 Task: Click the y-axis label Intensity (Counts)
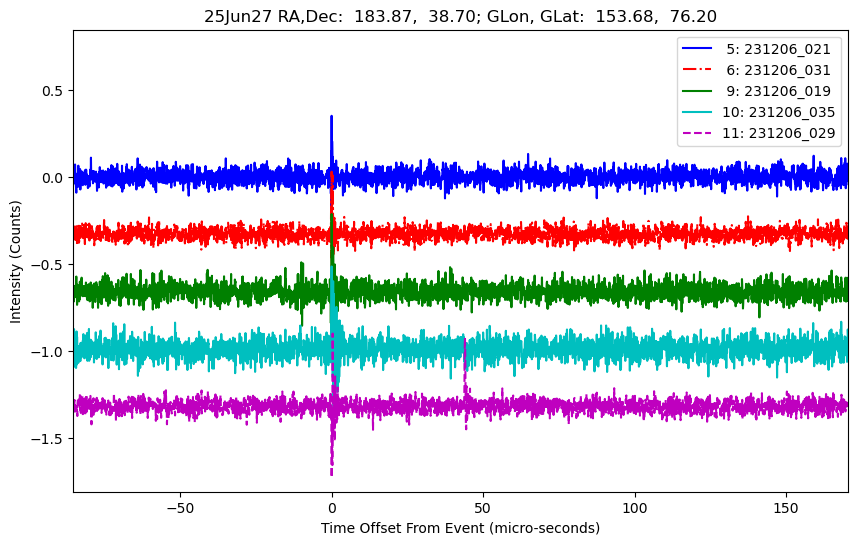point(15,262)
